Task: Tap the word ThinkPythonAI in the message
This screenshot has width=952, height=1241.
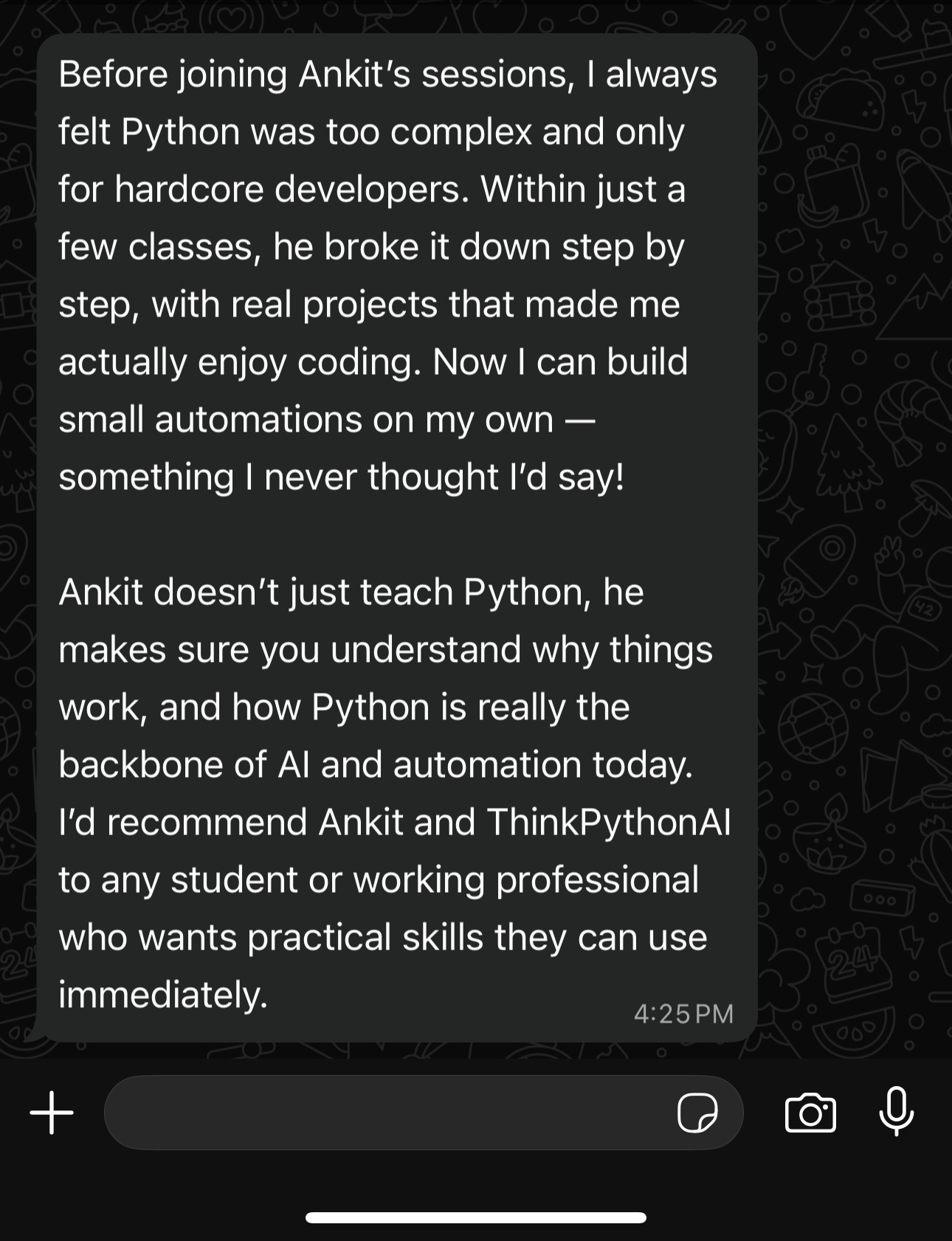Action: (609, 822)
